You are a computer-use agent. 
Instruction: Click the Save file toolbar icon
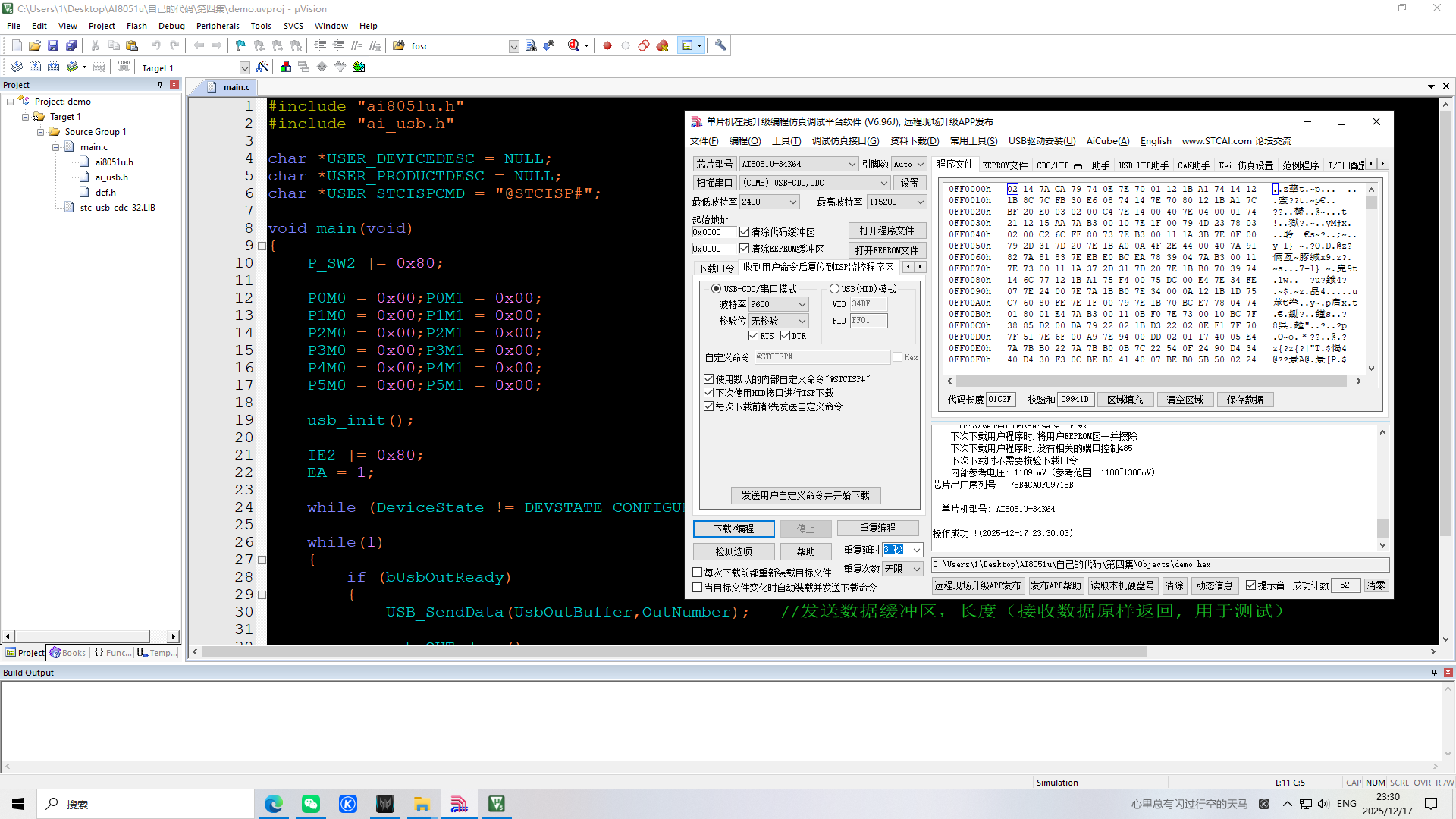point(53,46)
